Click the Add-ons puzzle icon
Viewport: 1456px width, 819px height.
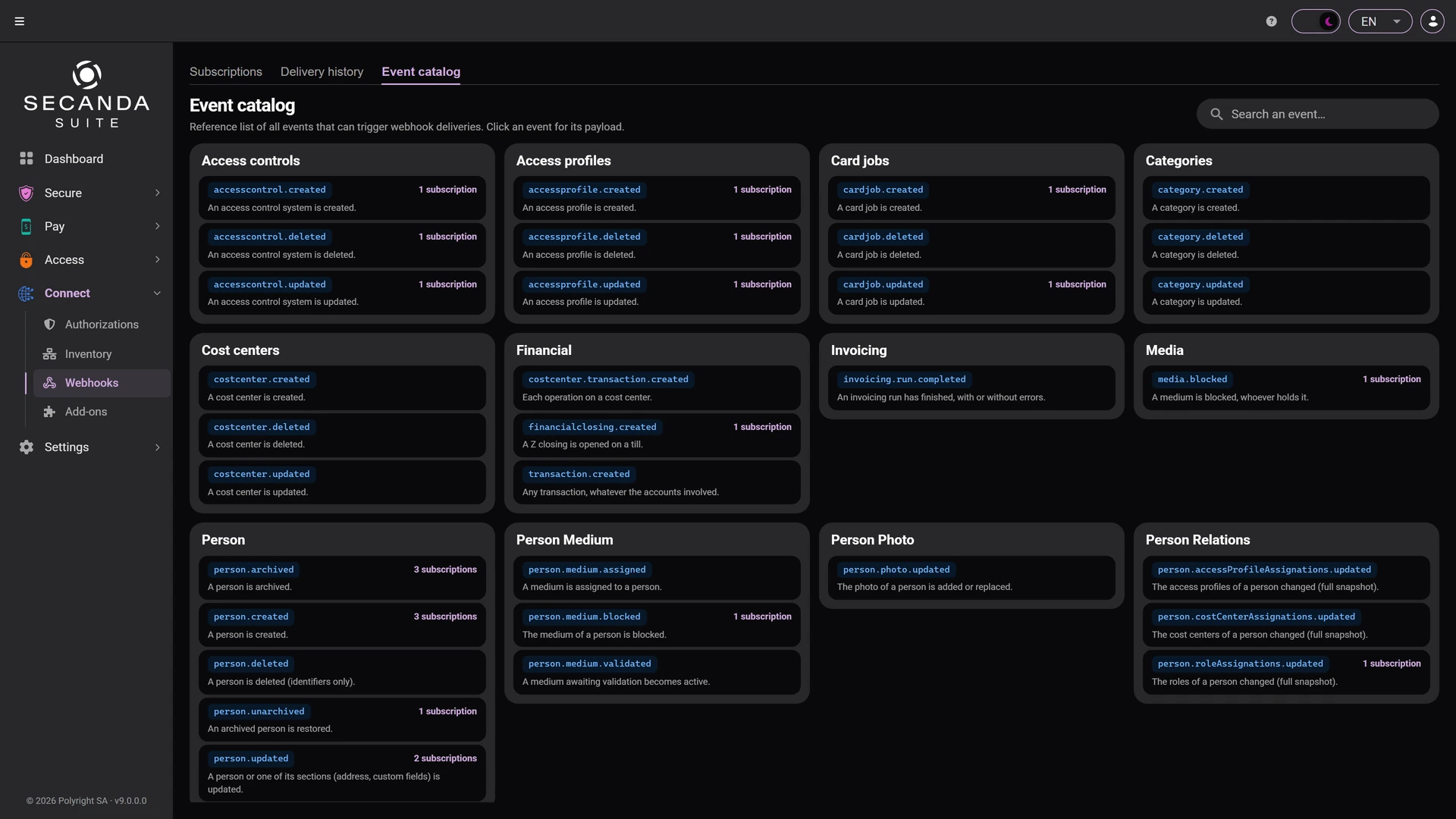click(x=49, y=412)
